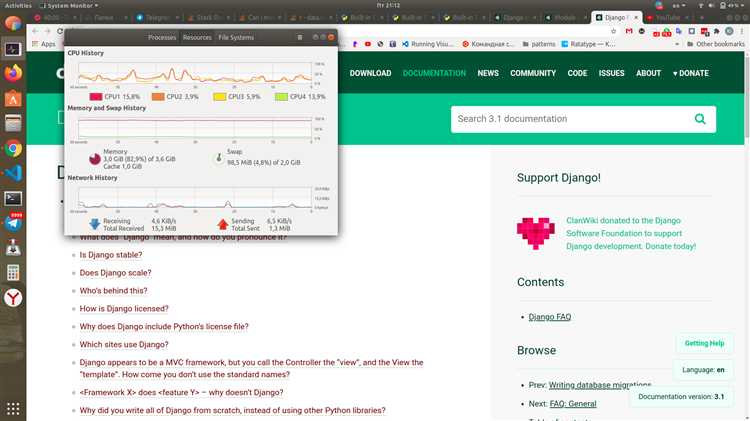Open Files manager from the dock
The width and height of the screenshot is (750, 421).
[13, 123]
